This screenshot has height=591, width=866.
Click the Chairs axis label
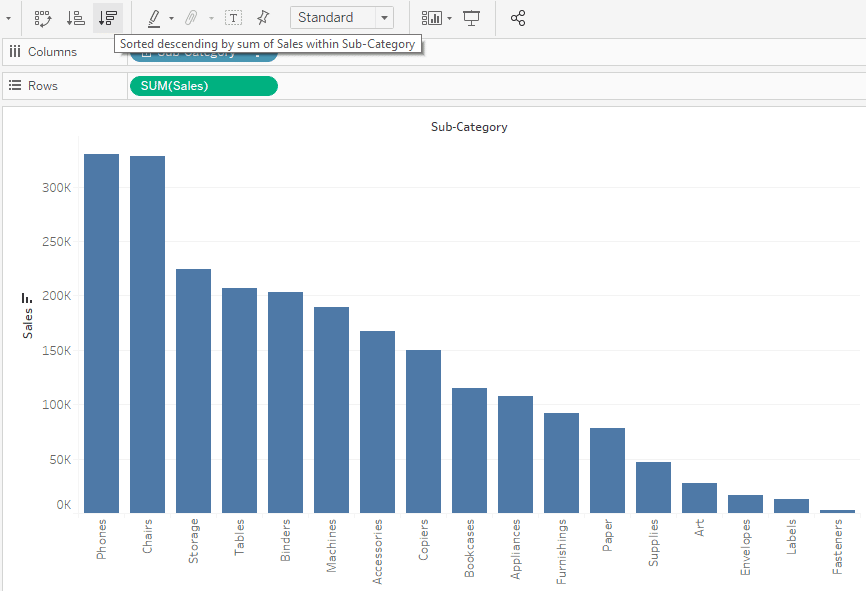147,536
